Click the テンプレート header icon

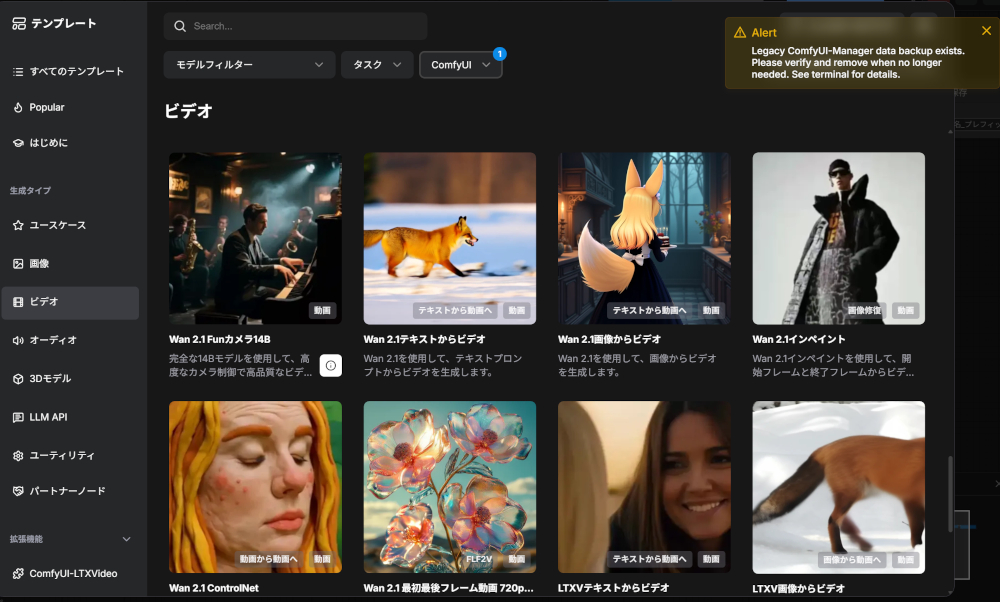pos(19,22)
